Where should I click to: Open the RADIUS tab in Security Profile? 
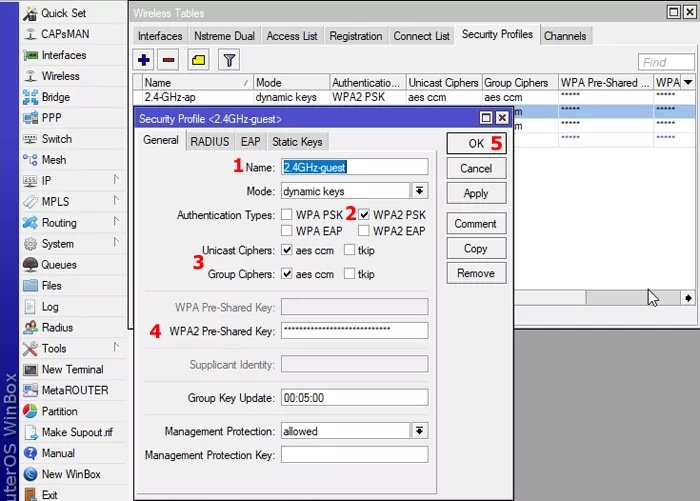tap(209, 142)
